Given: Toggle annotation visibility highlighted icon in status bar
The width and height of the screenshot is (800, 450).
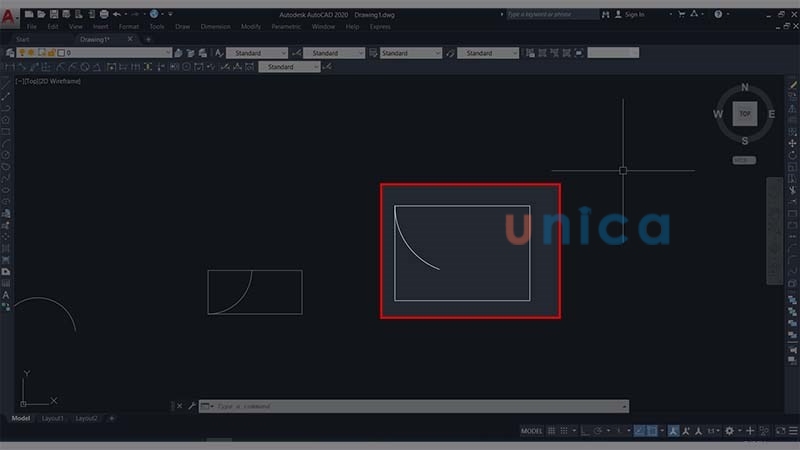Looking at the screenshot, I should point(673,431).
